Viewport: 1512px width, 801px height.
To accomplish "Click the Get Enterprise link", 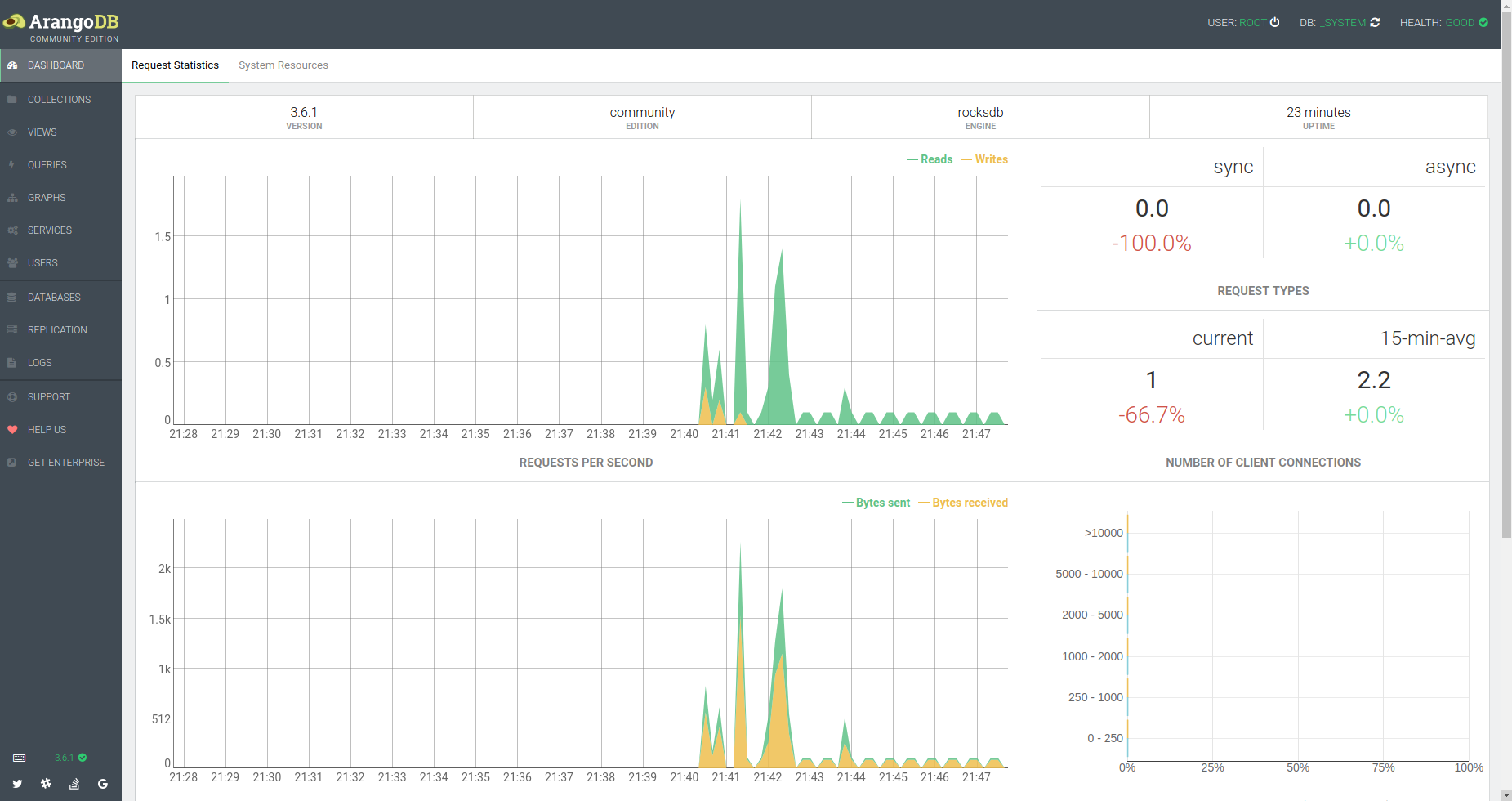I will [x=65, y=463].
